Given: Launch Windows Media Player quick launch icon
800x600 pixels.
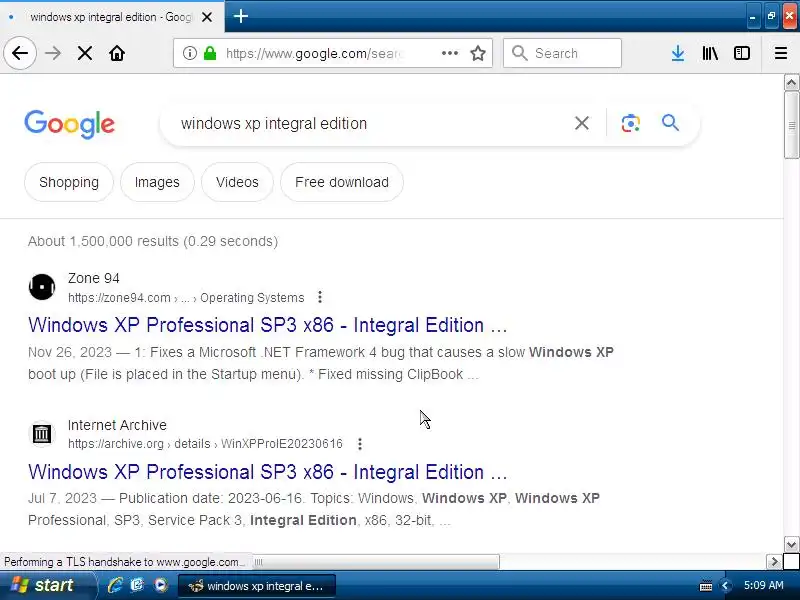Looking at the screenshot, I should click(x=160, y=585).
